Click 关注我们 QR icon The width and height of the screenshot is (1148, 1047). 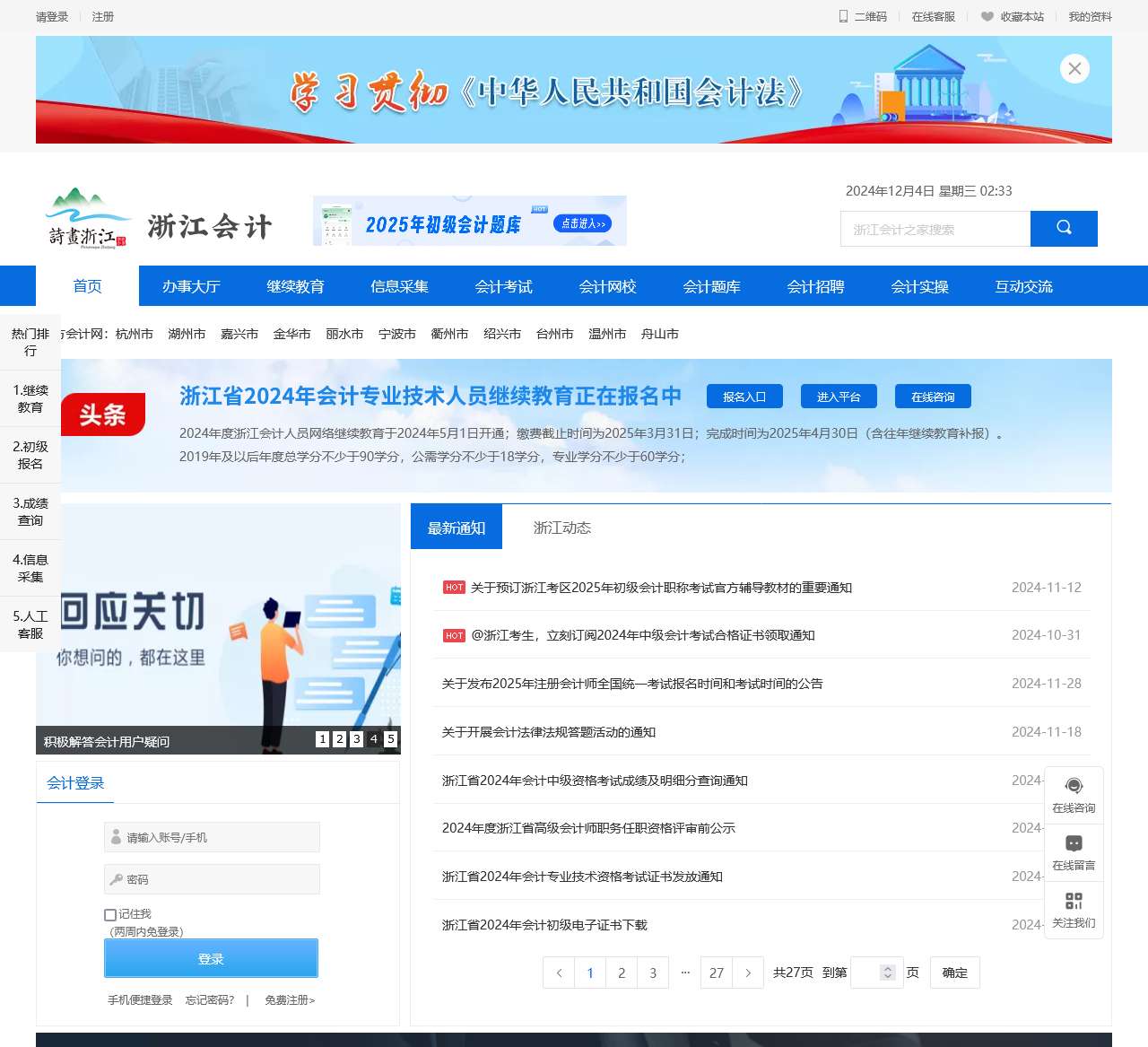[1074, 901]
